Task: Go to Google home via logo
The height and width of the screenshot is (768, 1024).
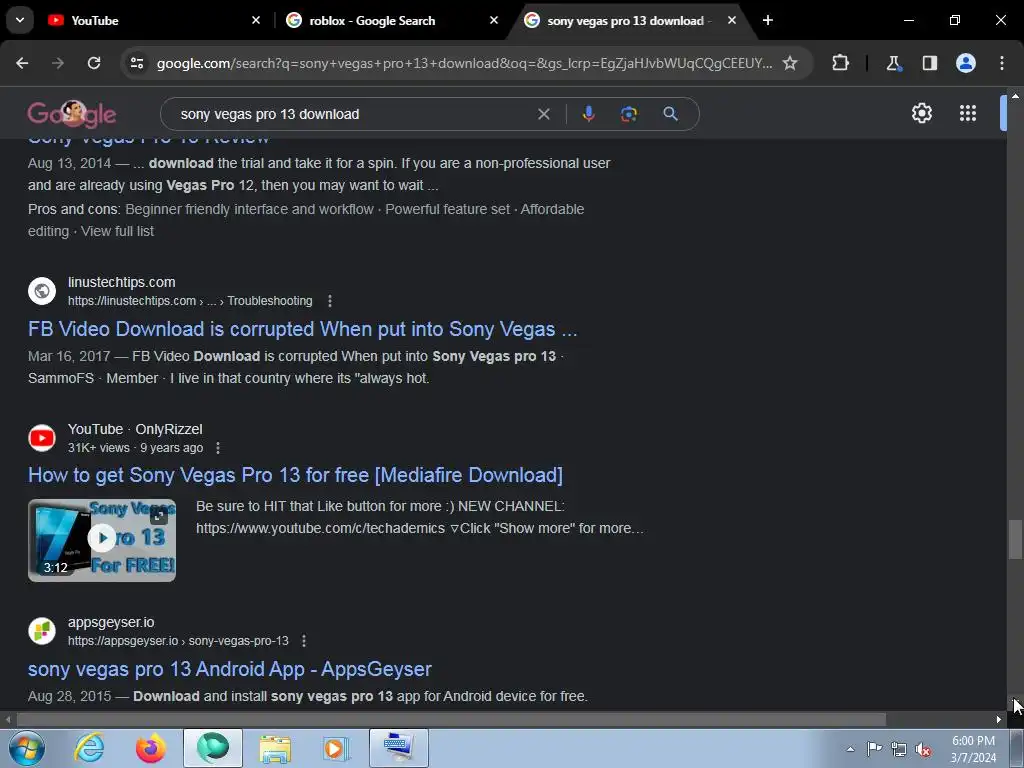Action: click(x=71, y=114)
